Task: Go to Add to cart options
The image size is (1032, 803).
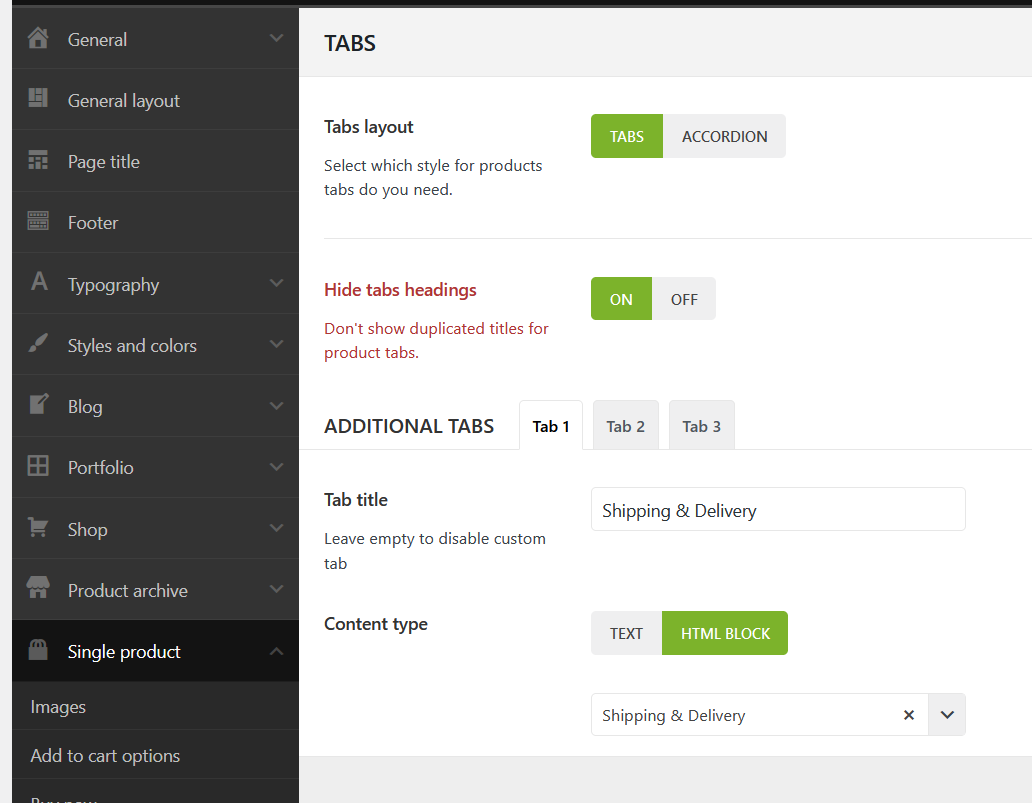Action: [x=105, y=756]
